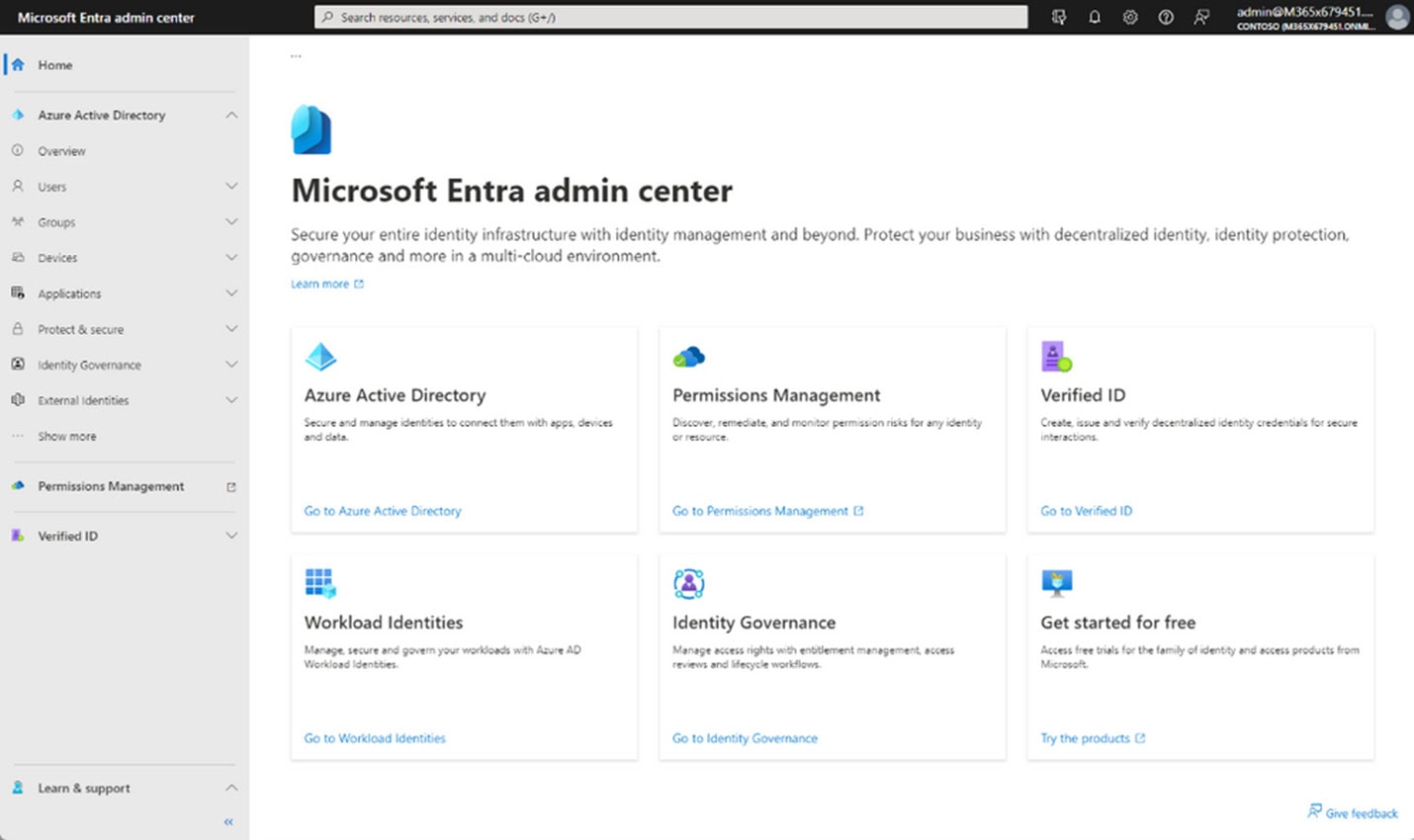Click the Workload Identities card icon
The height and width of the screenshot is (840, 1414).
coord(319,583)
